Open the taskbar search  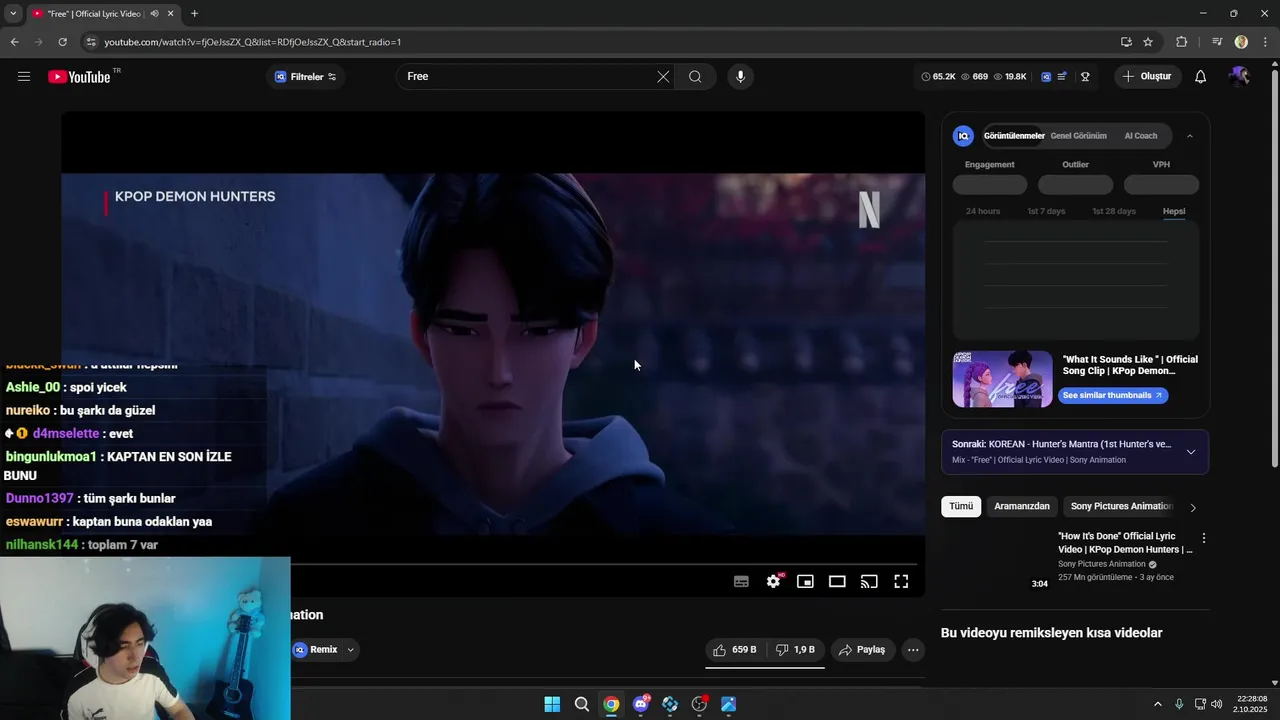pos(582,704)
